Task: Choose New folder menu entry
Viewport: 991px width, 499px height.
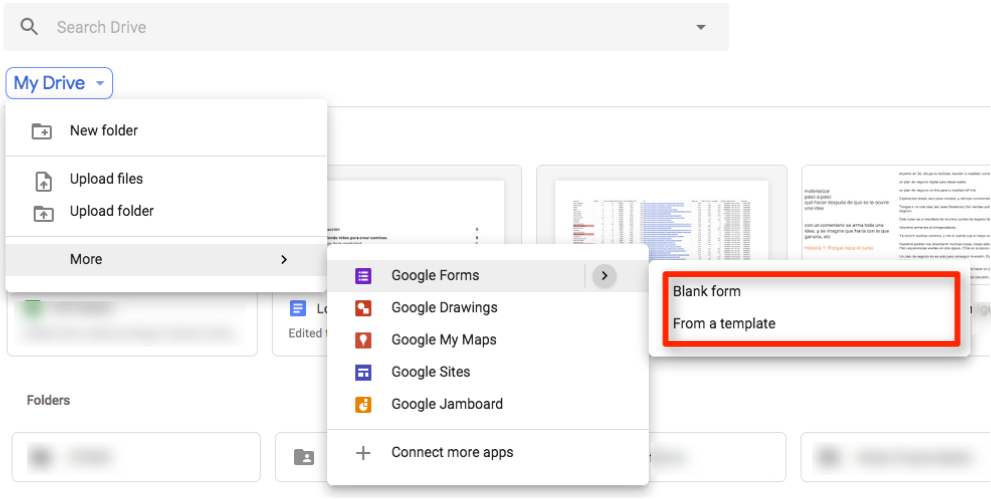Action: [166, 131]
